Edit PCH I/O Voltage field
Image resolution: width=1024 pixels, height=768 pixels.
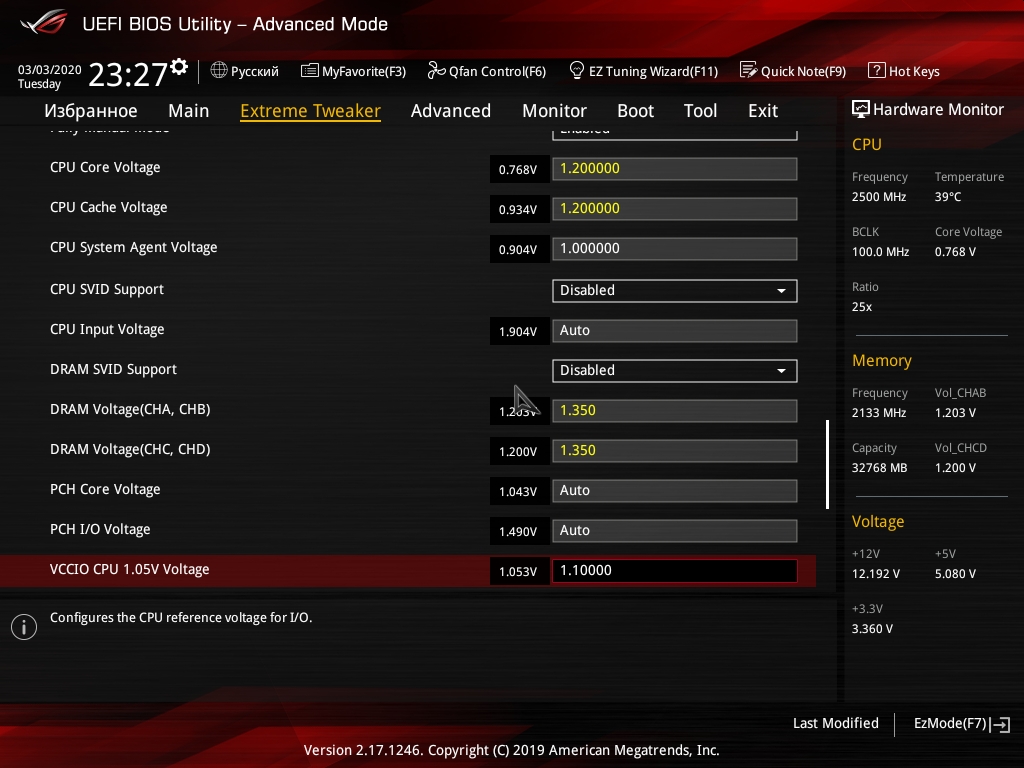675,531
